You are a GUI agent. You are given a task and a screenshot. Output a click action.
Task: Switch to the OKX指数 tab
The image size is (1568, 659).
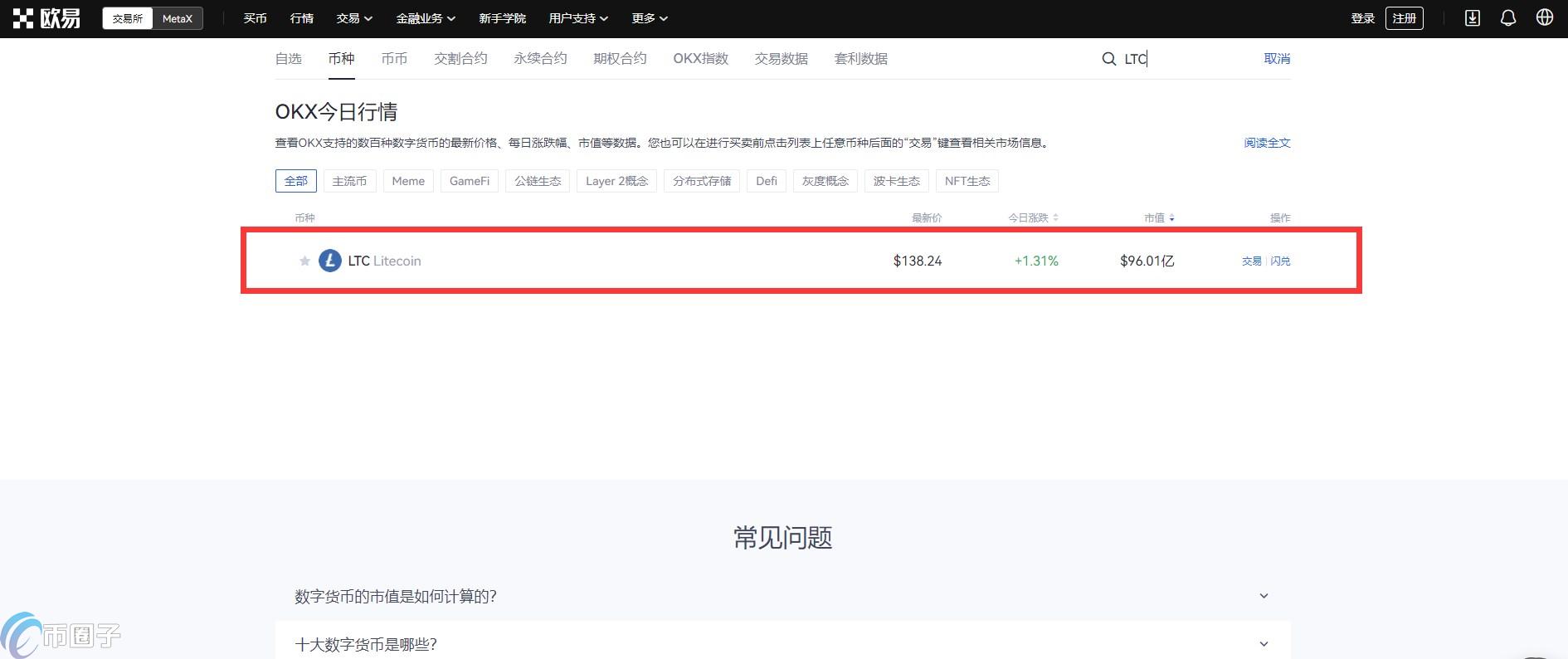click(701, 59)
